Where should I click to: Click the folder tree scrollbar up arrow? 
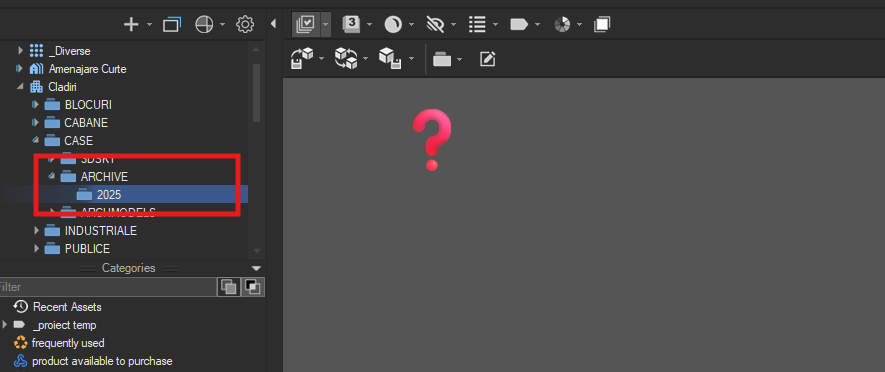click(x=256, y=50)
